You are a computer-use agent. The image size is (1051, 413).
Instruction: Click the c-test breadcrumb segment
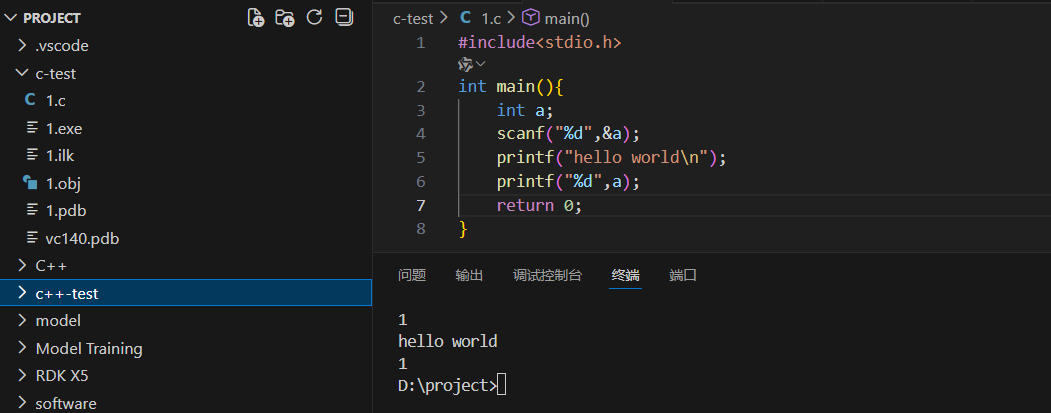coord(413,17)
